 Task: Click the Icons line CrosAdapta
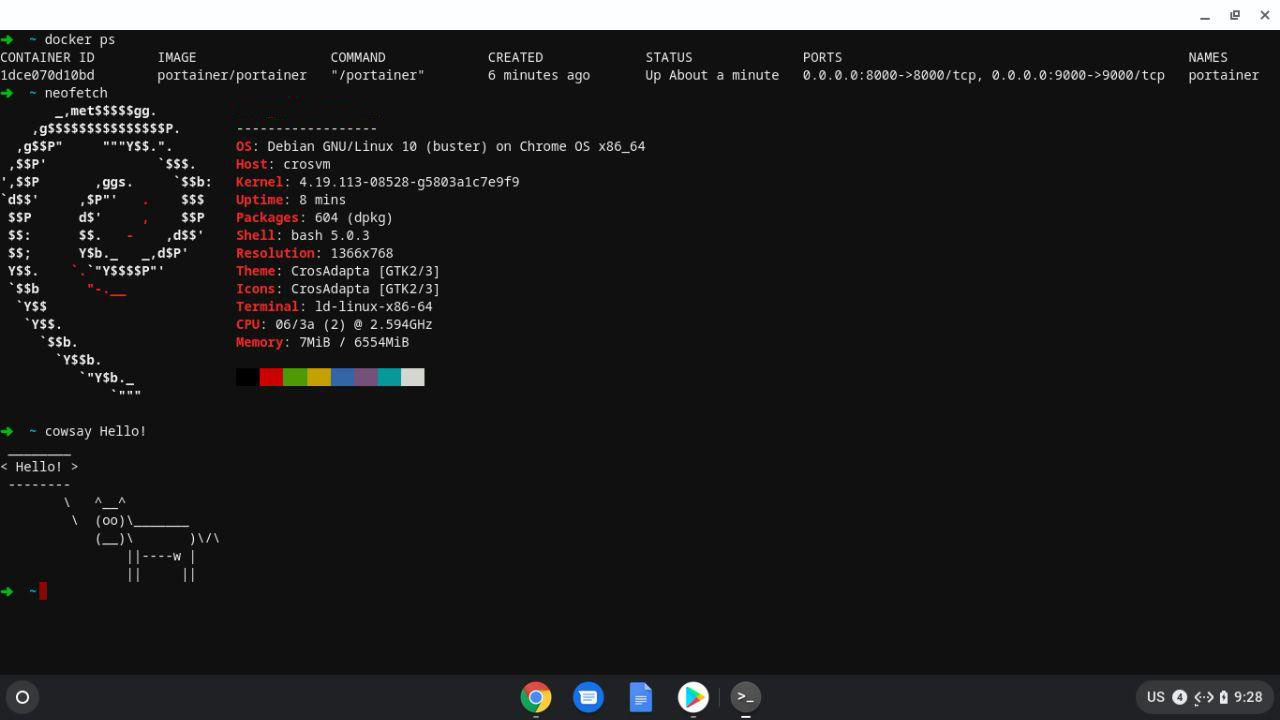pos(338,289)
